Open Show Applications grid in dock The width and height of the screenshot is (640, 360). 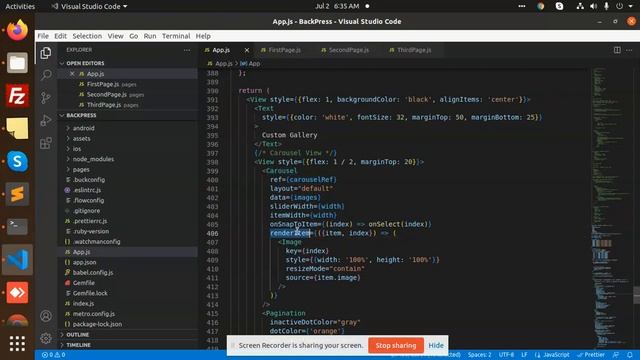17,344
